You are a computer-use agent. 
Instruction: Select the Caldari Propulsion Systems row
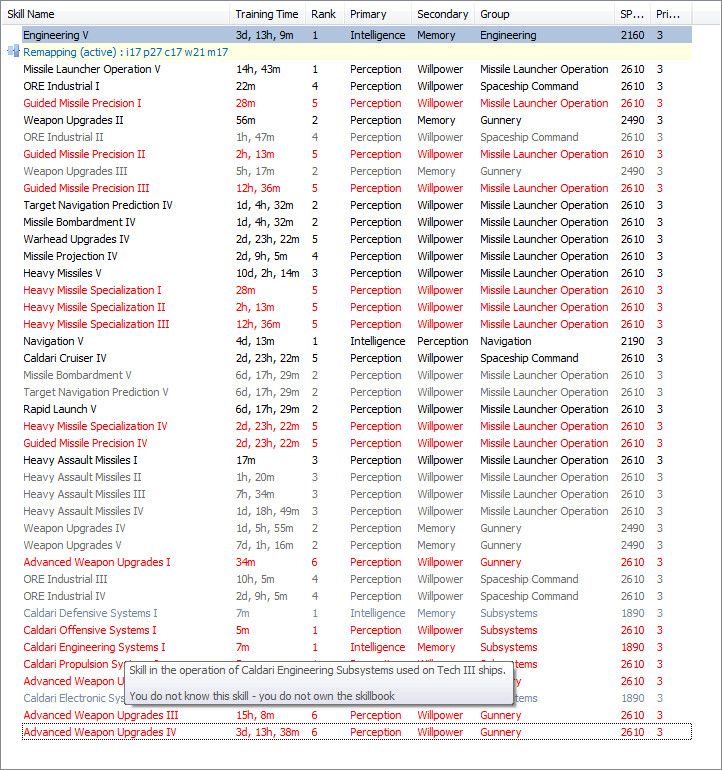[x=74, y=664]
